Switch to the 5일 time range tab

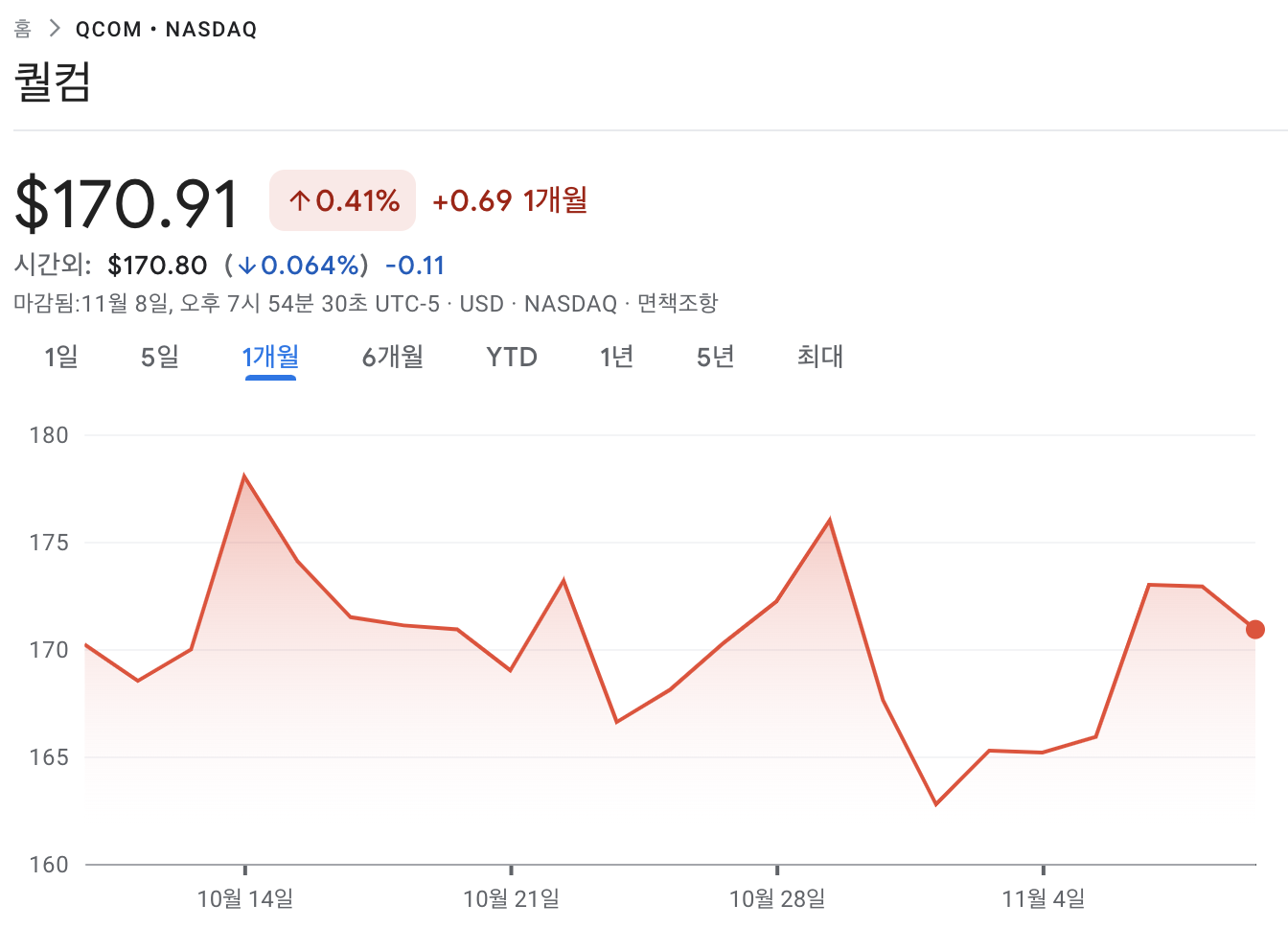point(157,357)
